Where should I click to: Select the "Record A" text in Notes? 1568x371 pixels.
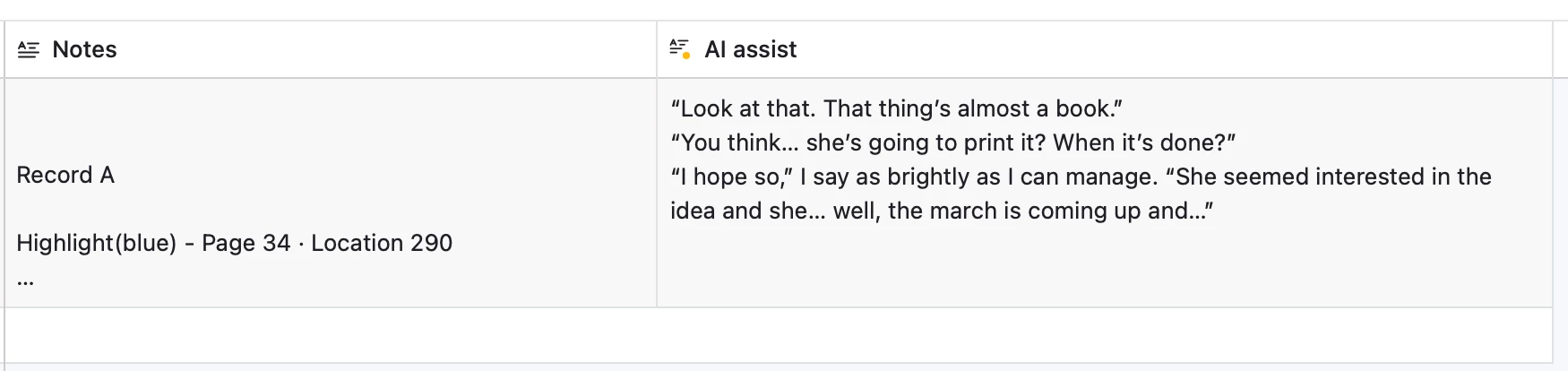[65, 175]
